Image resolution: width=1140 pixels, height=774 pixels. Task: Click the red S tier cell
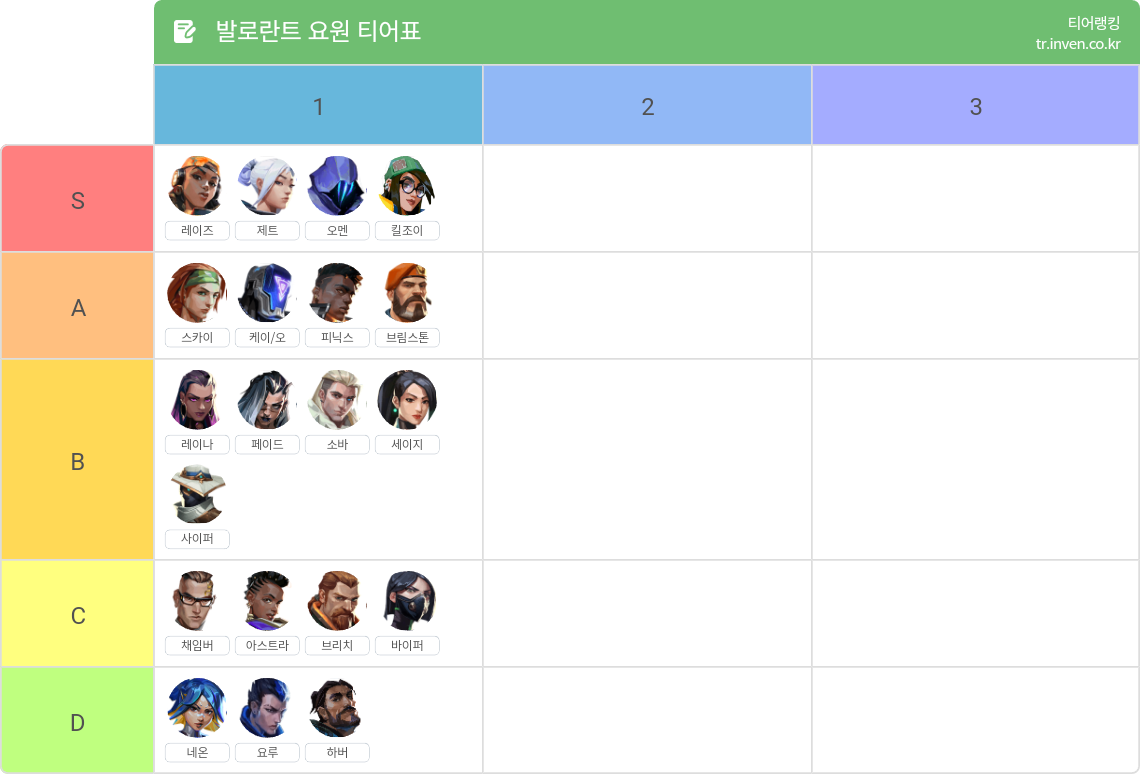[78, 199]
